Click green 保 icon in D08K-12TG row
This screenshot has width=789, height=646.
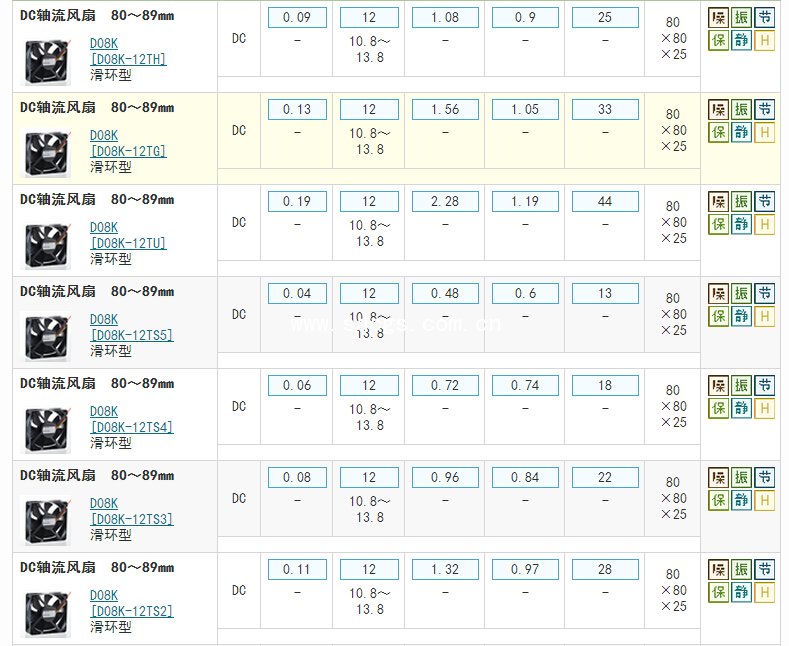[x=718, y=132]
